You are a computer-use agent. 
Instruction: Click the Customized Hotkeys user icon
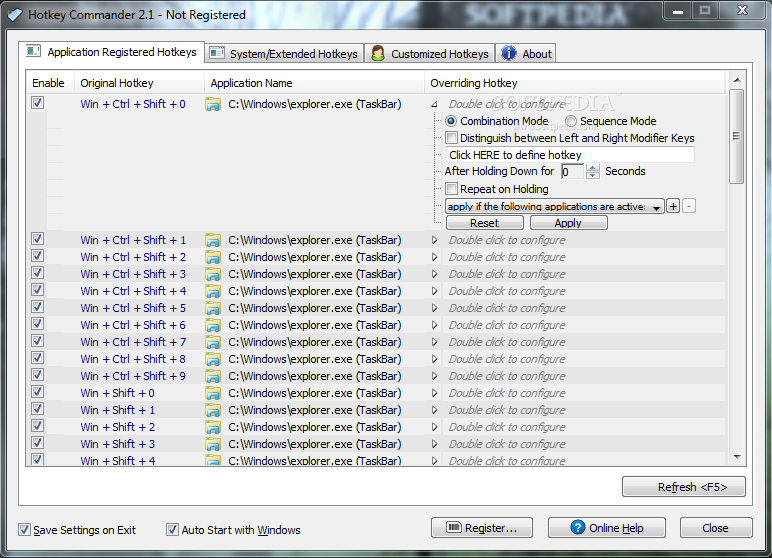coord(378,53)
